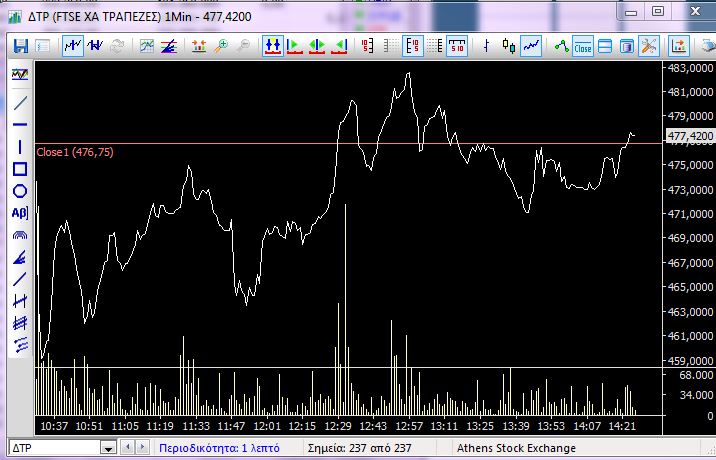716x460 pixels.
Task: Click the green left-arrow scroll icon
Action: (339, 46)
